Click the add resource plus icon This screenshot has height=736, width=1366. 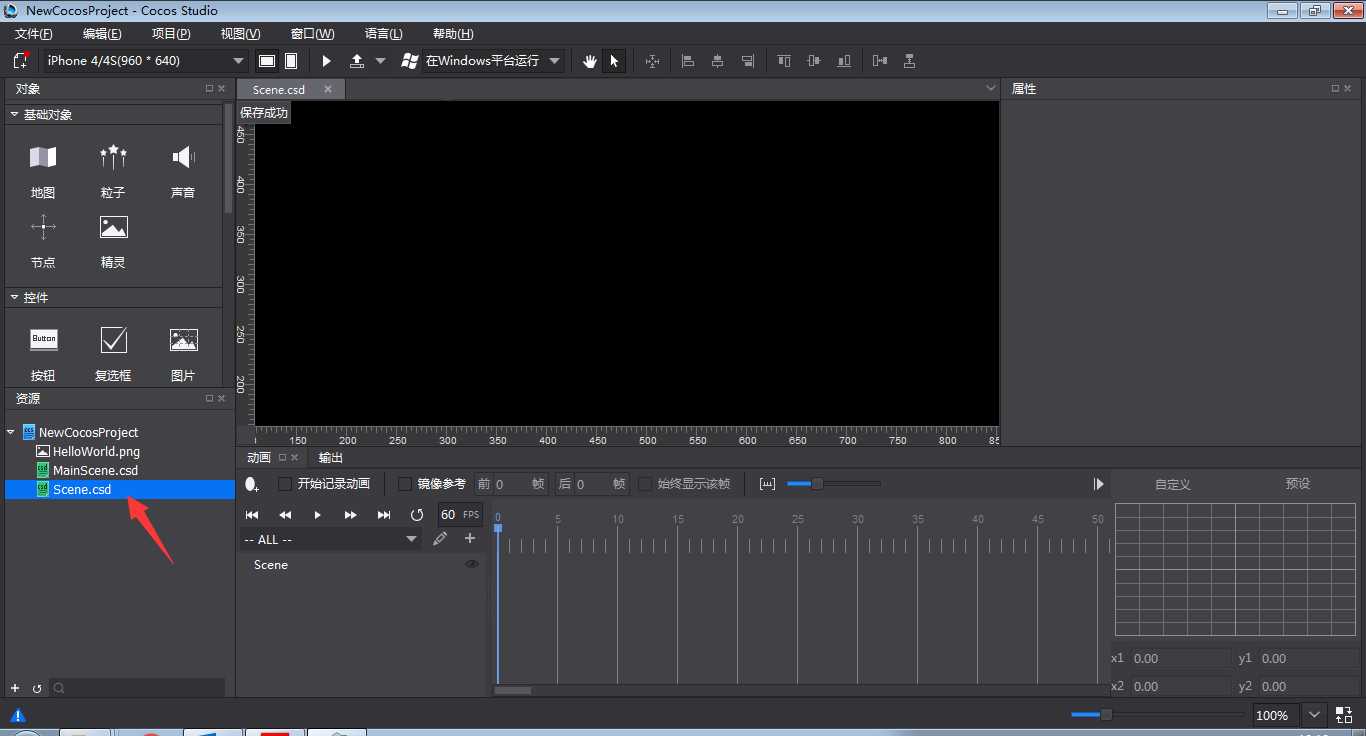[x=15, y=688]
